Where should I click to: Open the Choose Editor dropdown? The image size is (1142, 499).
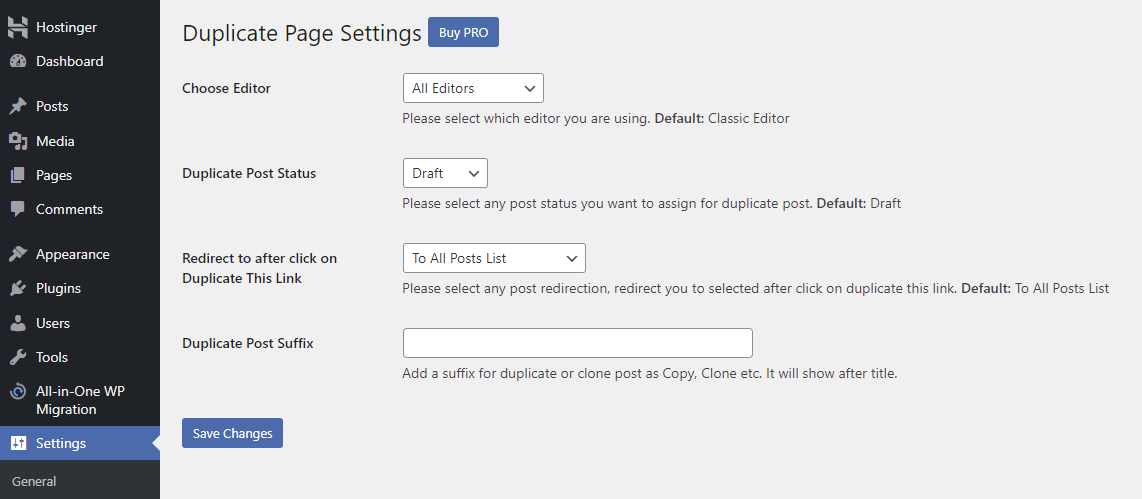[x=473, y=88]
